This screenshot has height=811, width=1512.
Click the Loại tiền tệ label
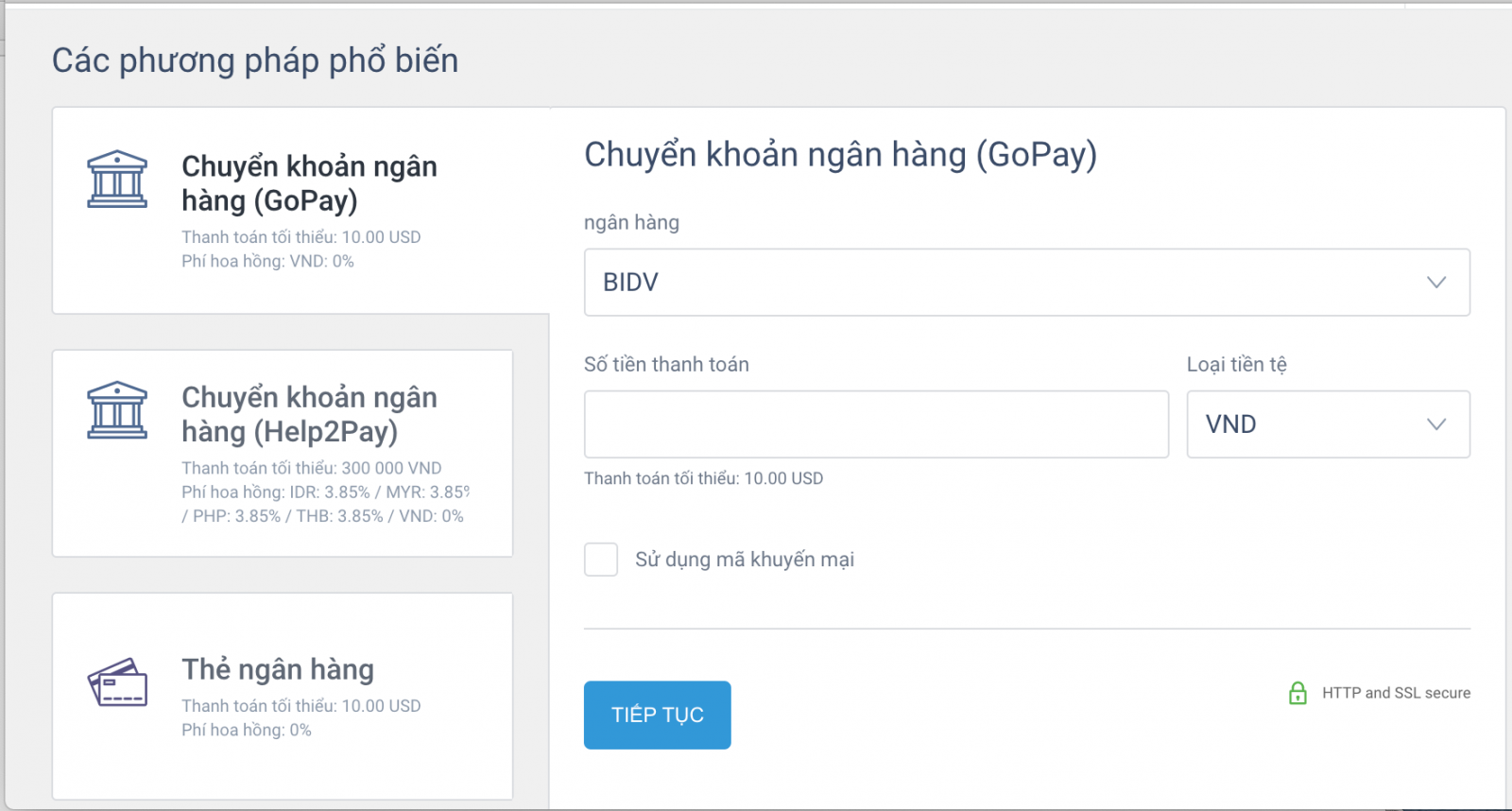pos(1236,365)
